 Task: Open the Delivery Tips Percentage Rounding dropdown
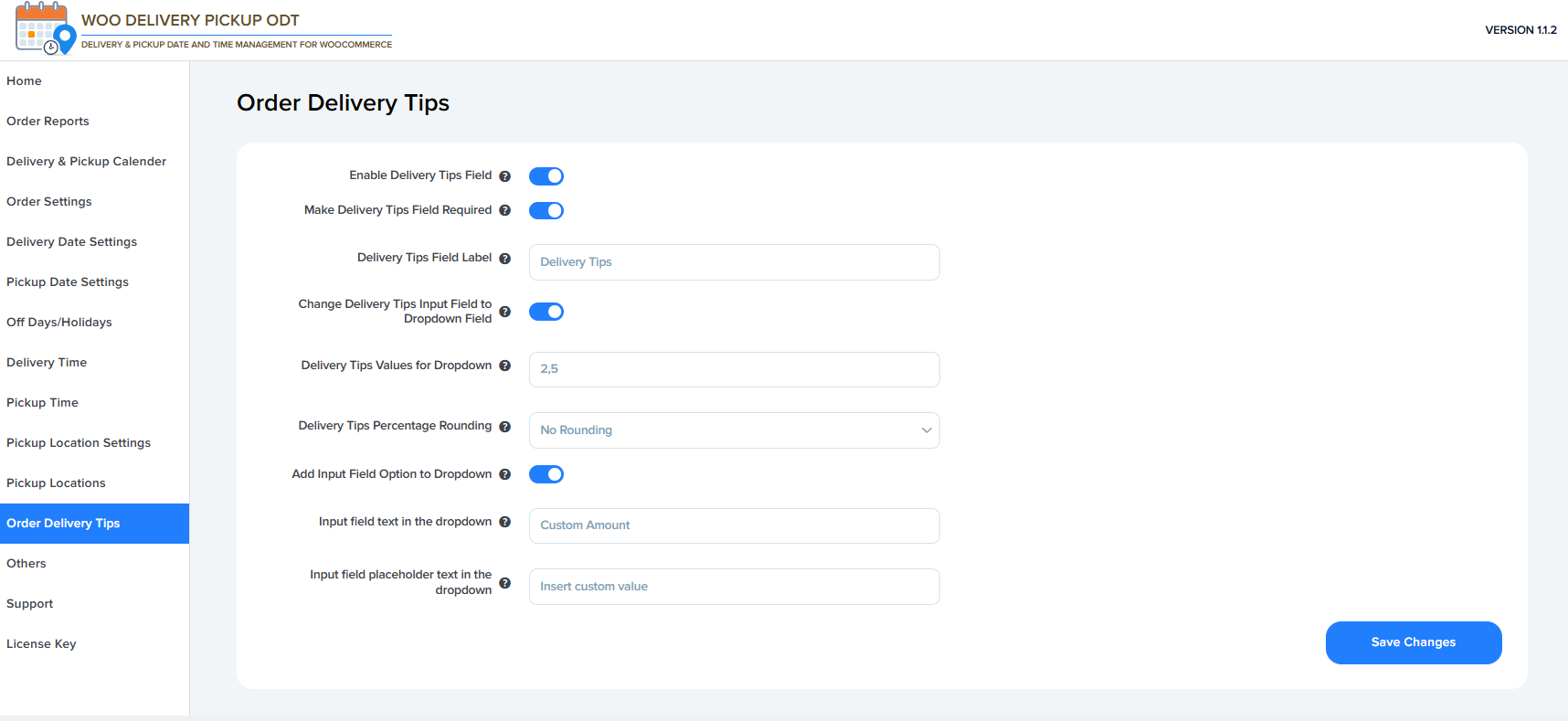(734, 430)
